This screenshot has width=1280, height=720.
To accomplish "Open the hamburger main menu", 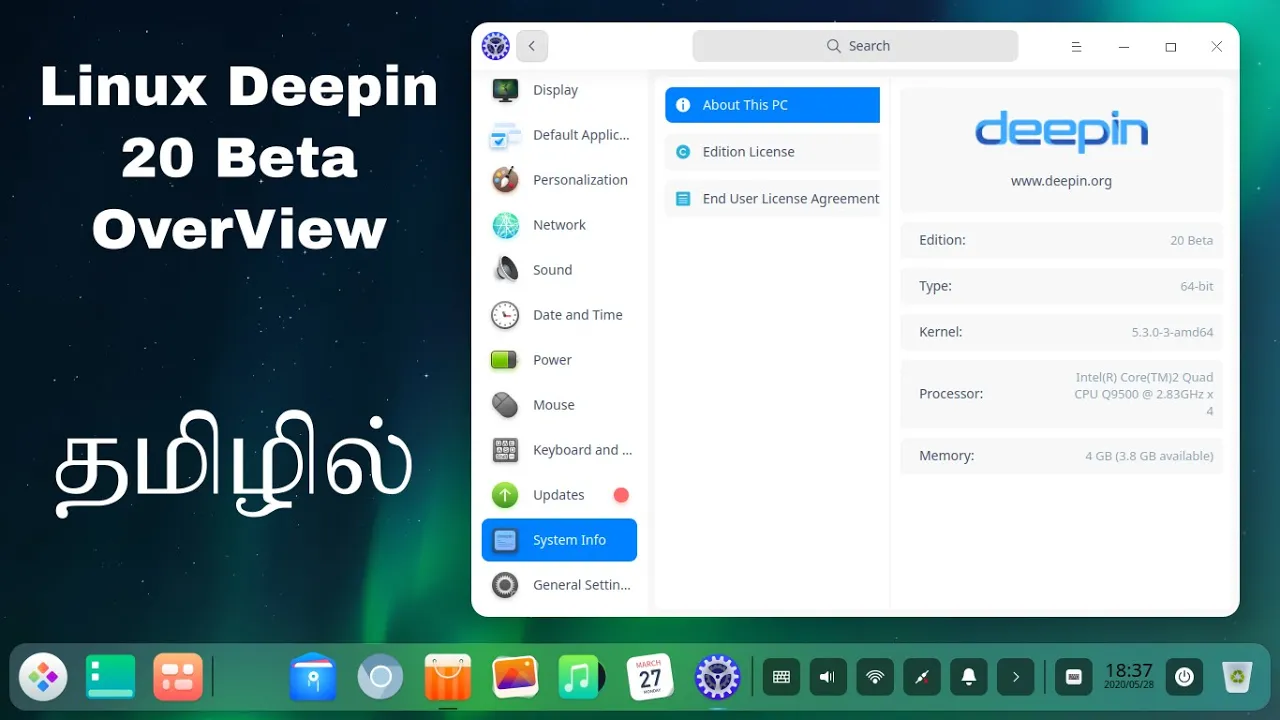I will coord(1076,47).
